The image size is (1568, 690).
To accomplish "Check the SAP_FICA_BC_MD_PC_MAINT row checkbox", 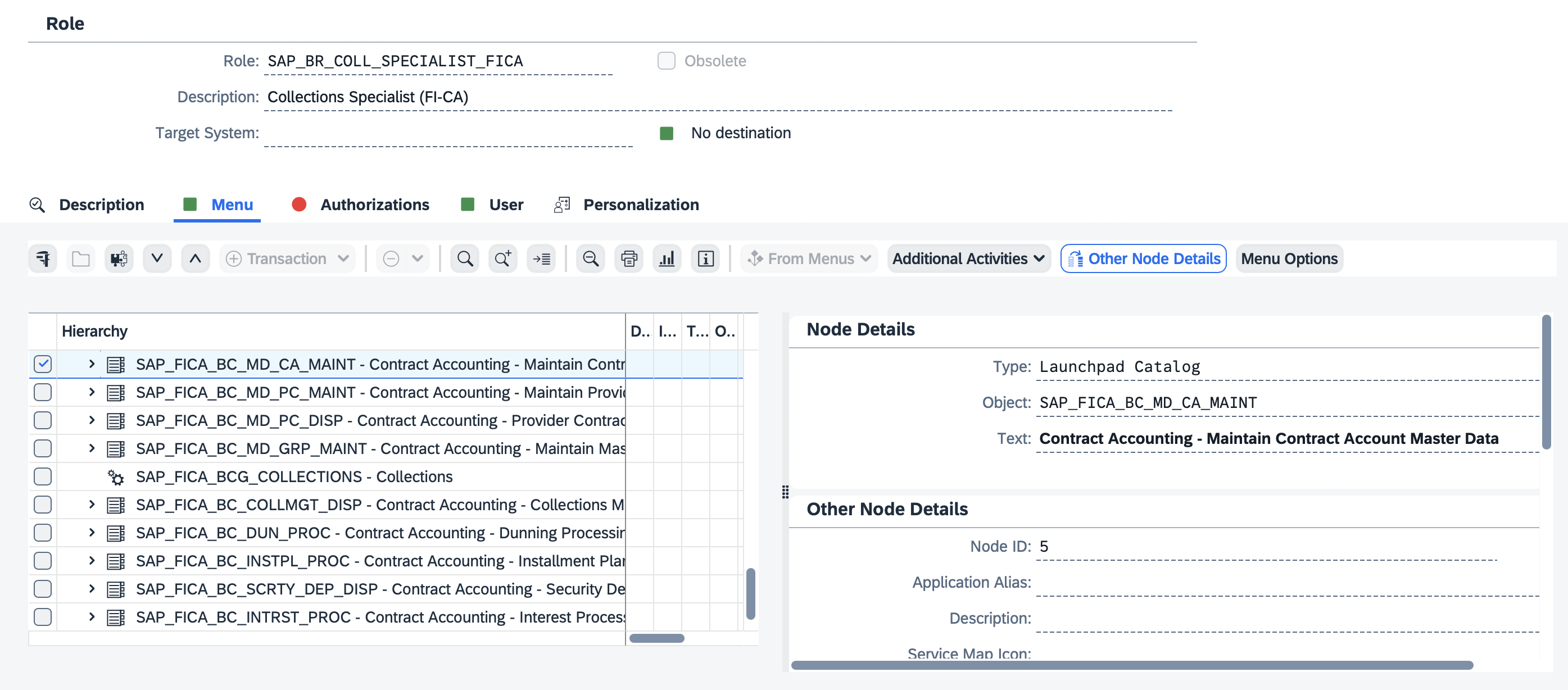I will click(43, 392).
